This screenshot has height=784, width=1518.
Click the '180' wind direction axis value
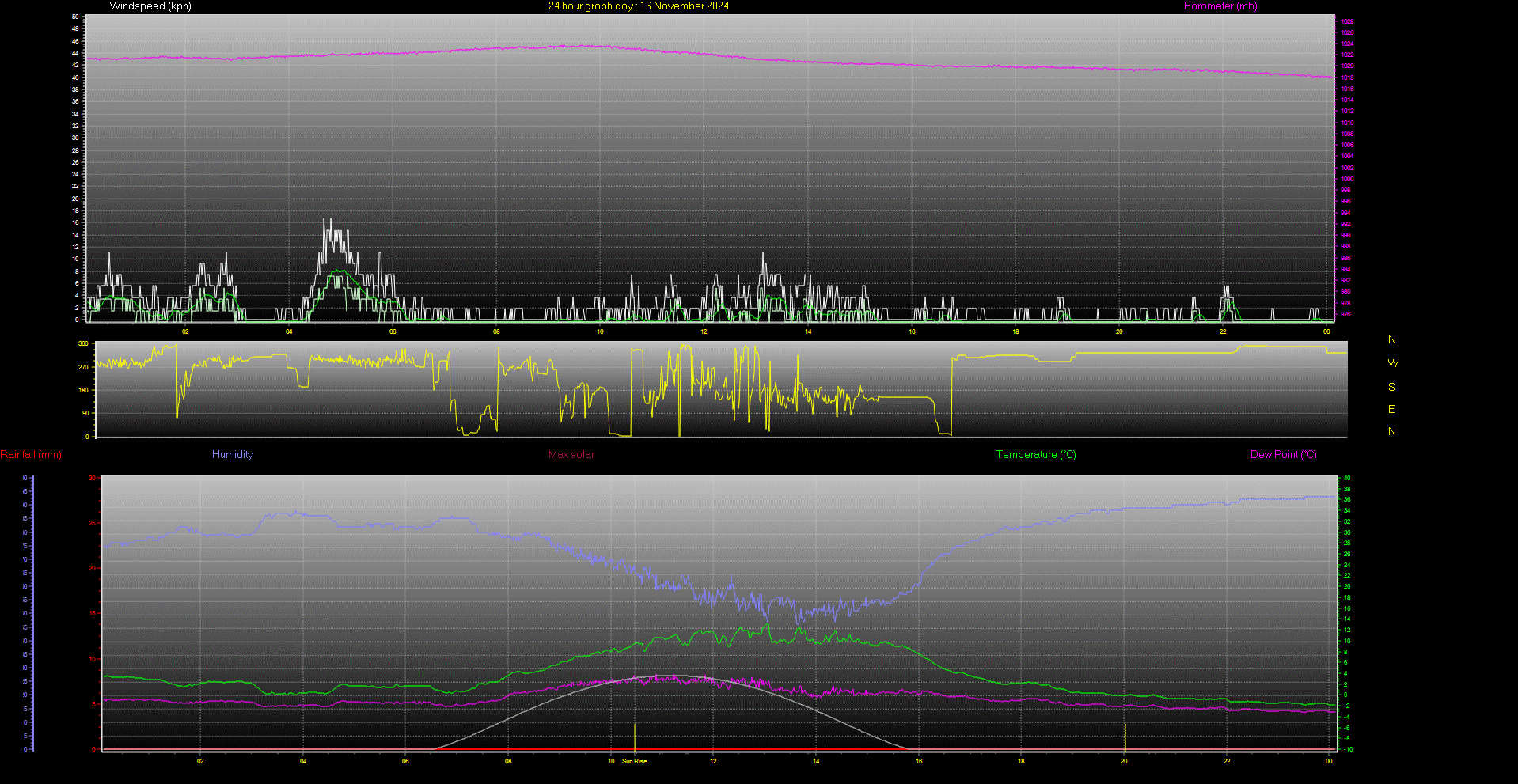click(83, 391)
